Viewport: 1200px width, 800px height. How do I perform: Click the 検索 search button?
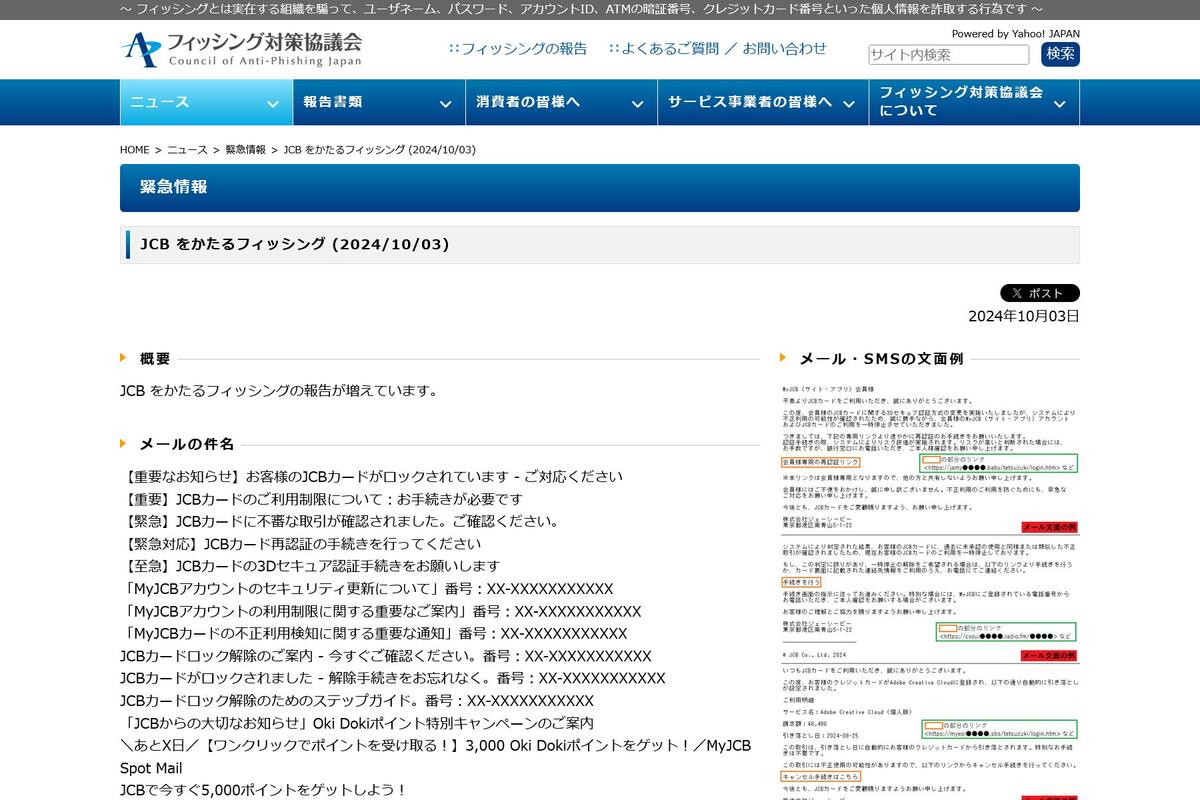click(1060, 54)
